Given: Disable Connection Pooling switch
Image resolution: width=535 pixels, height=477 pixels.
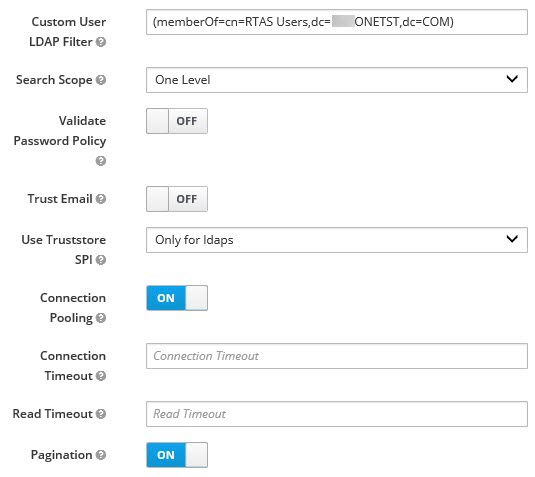Looking at the screenshot, I should tap(177, 298).
